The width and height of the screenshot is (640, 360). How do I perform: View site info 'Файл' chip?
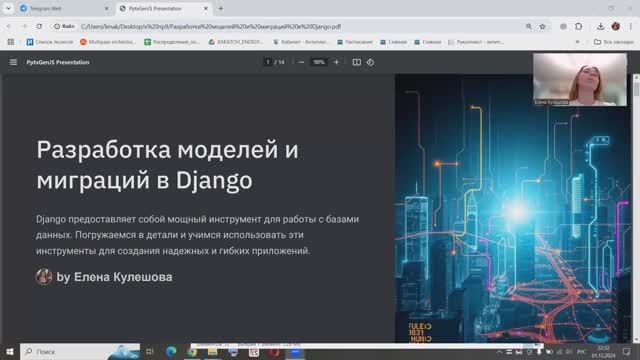tap(64, 27)
